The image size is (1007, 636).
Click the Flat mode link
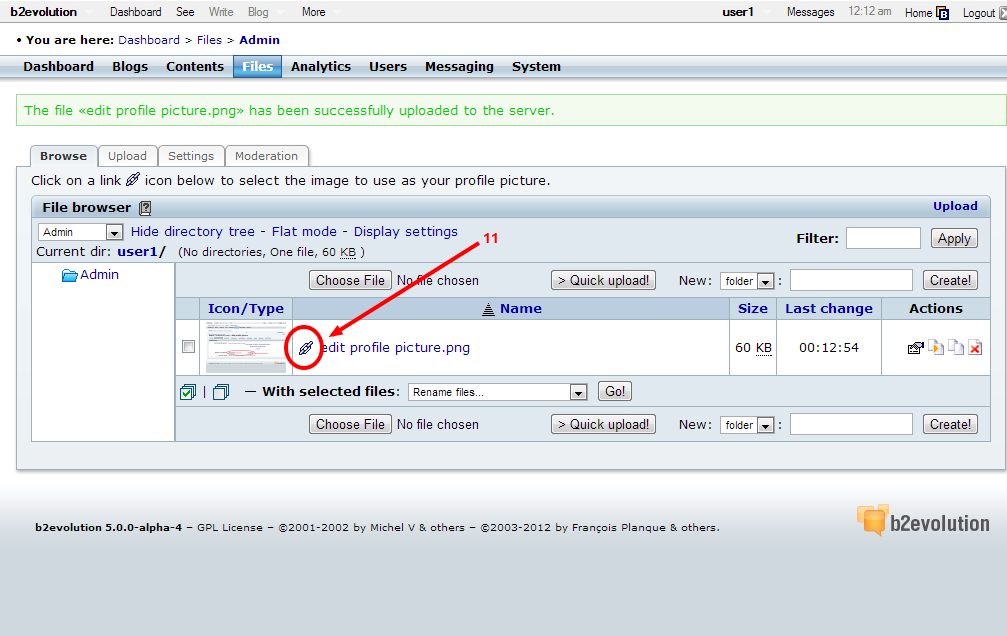304,232
